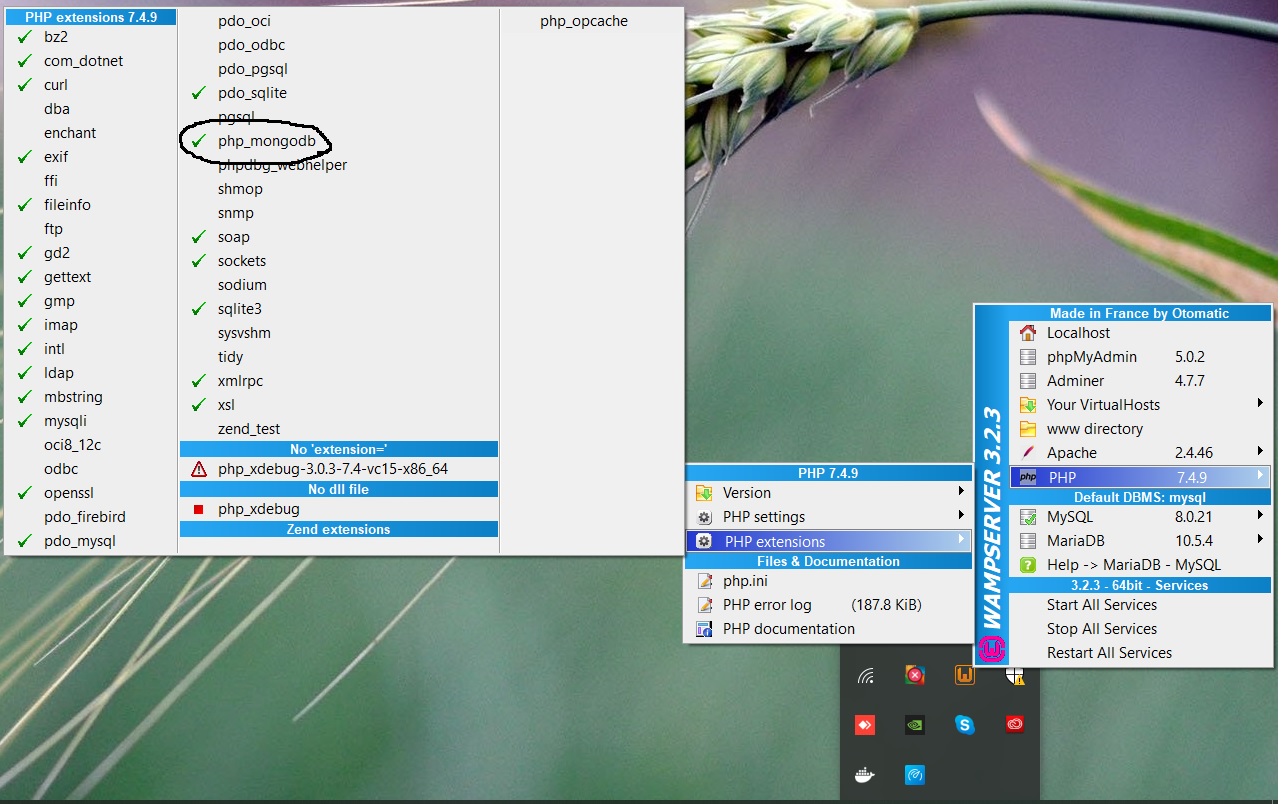Click the phpMyAdmin database icon
The height and width of the screenshot is (804, 1281).
point(1027,357)
